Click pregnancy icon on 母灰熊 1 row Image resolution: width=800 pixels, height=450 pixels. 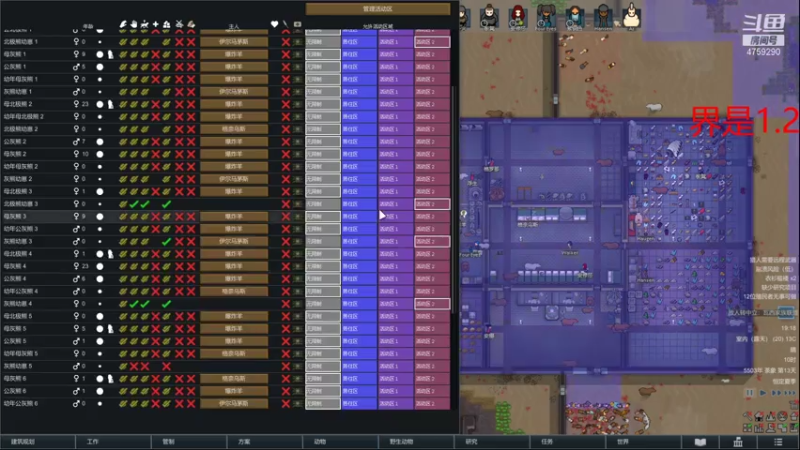(x=110, y=54)
